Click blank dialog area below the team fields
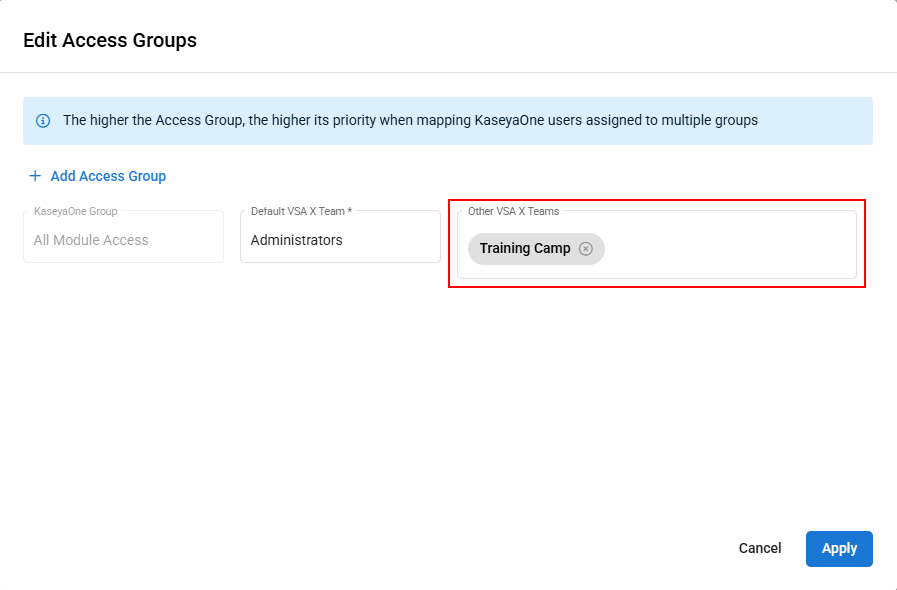This screenshot has height=590, width=897. [x=448, y=400]
